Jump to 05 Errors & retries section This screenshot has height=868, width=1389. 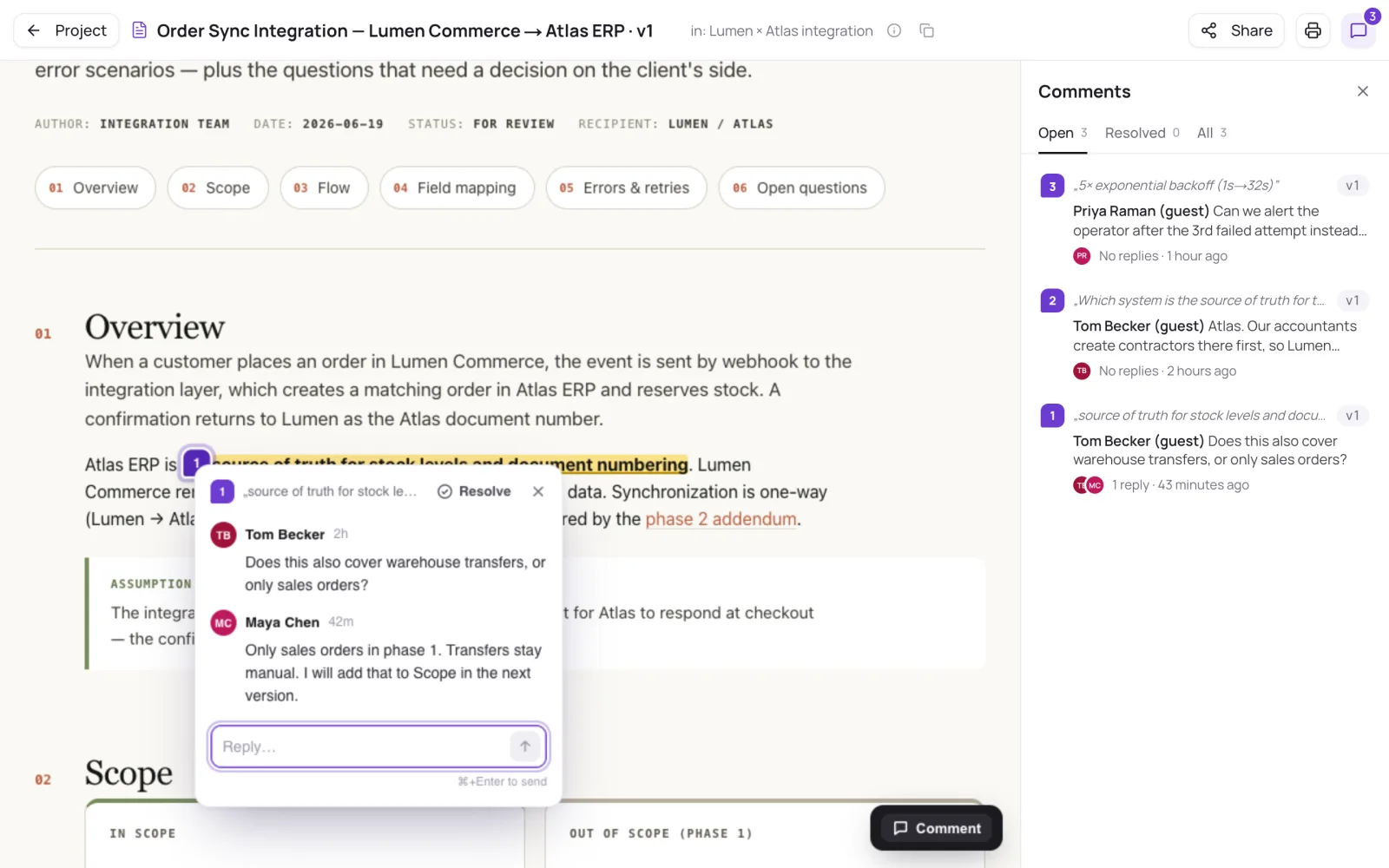pos(626,187)
